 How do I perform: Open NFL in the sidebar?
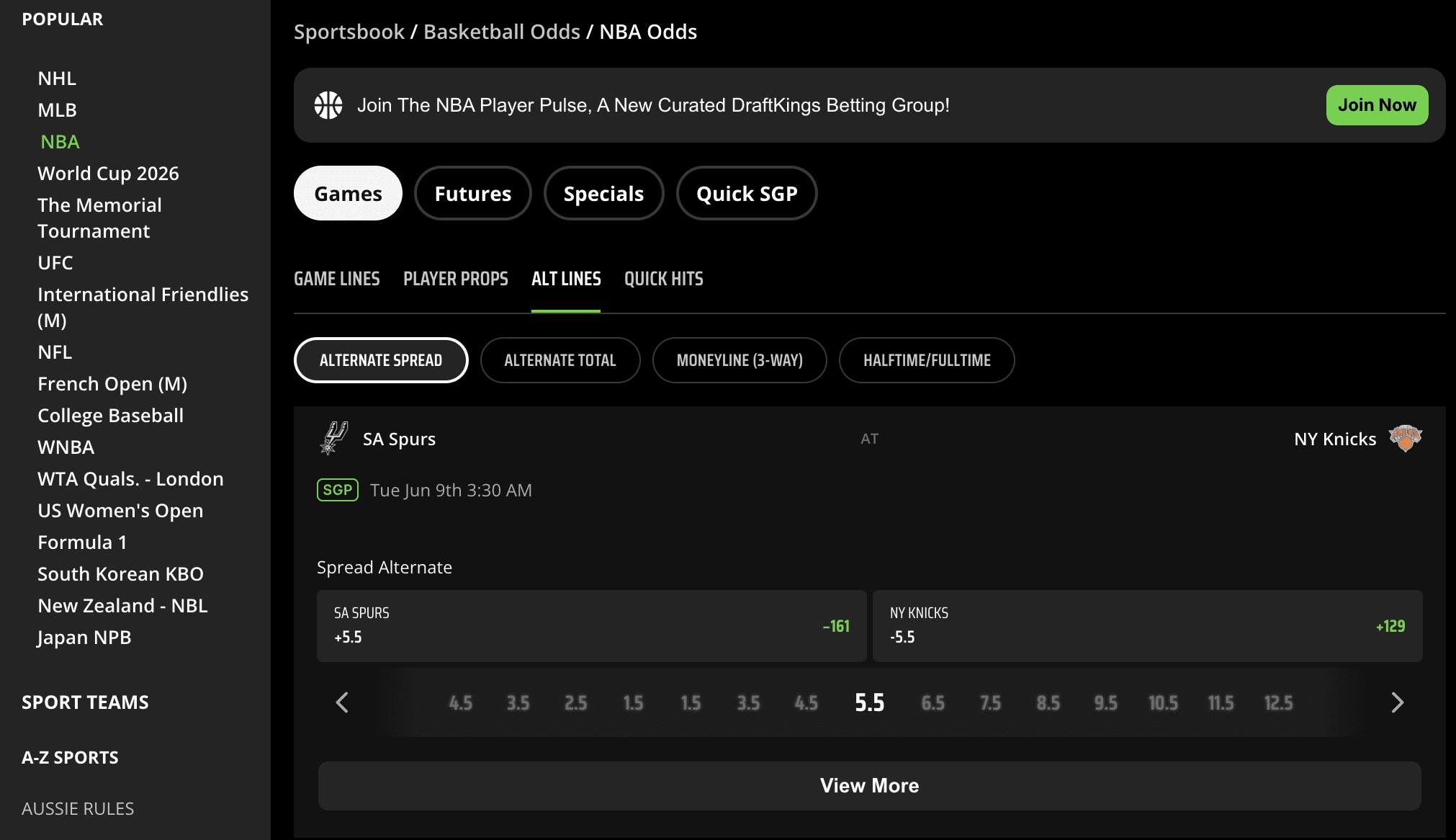[x=55, y=352]
